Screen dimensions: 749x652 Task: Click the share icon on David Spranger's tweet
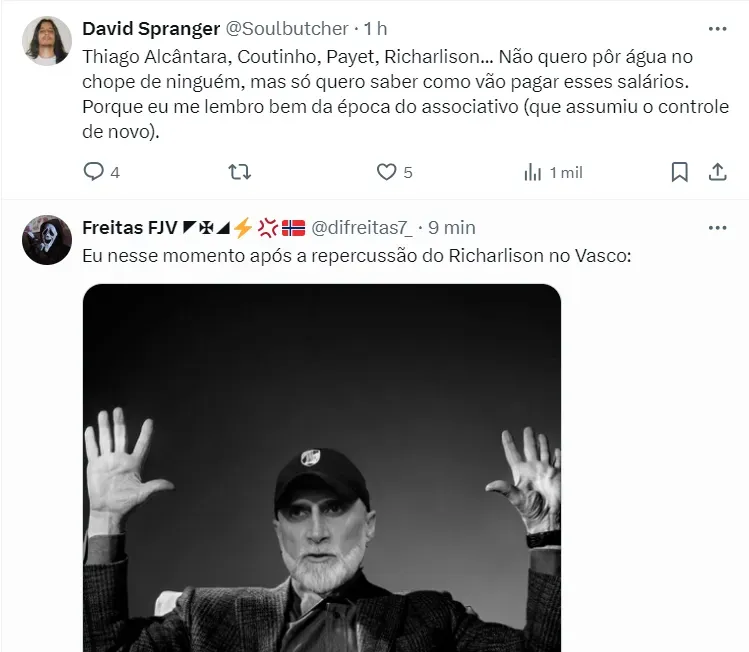(717, 172)
